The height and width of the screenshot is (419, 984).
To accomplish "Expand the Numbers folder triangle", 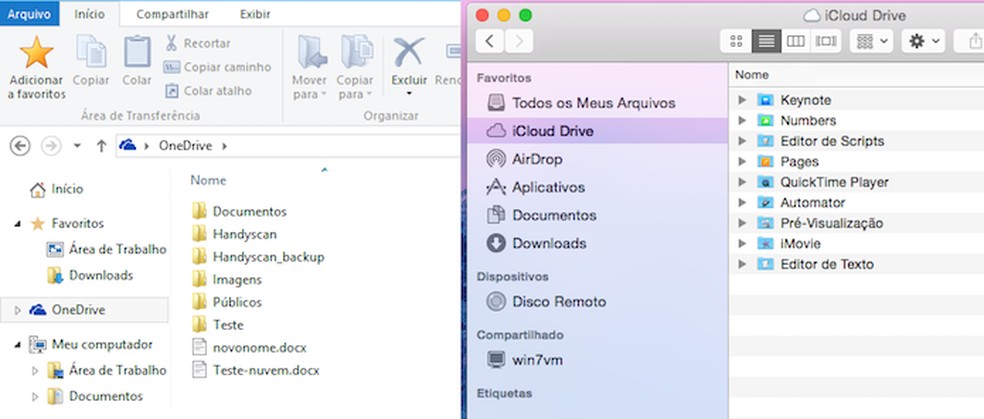I will 742,120.
